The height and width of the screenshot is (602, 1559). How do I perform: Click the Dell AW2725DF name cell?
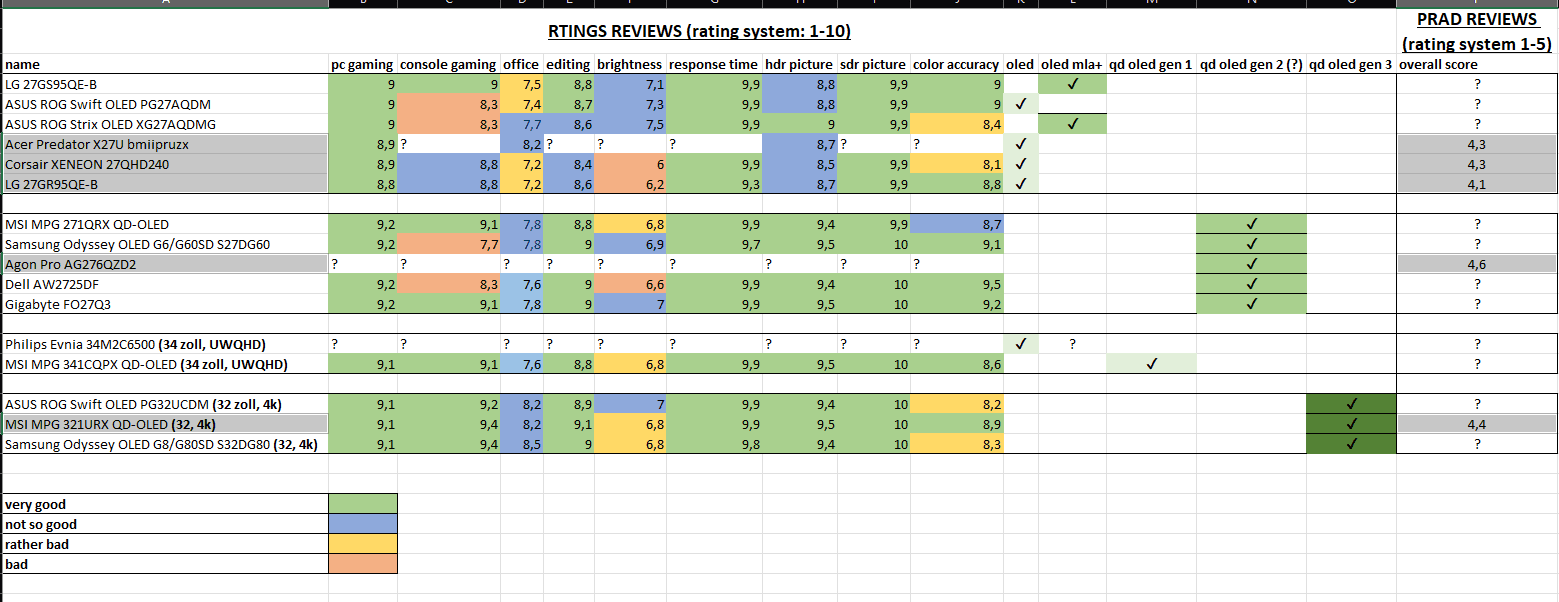point(165,284)
